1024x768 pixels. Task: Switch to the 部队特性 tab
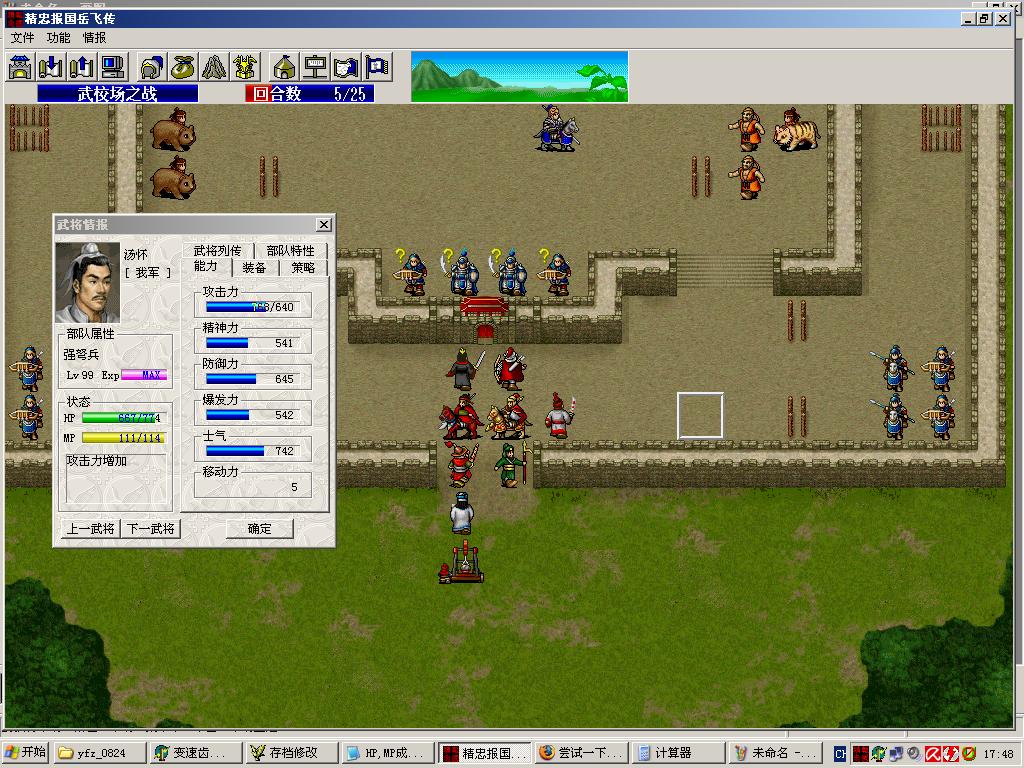point(291,250)
